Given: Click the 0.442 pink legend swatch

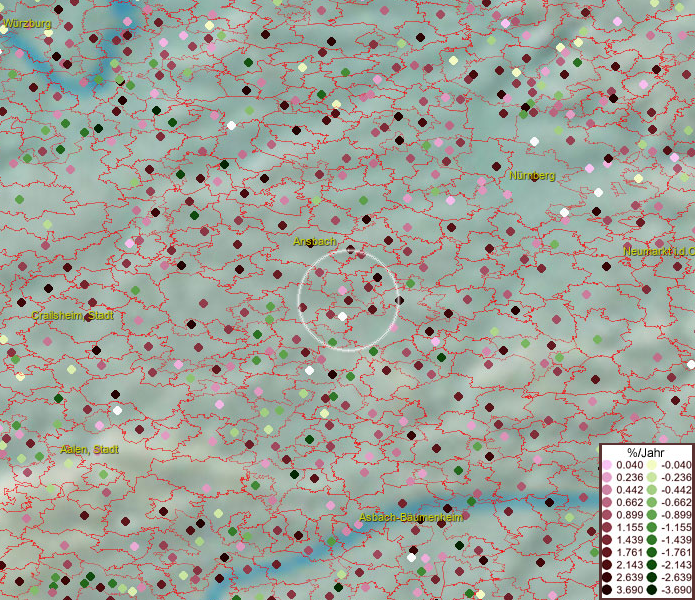Looking at the screenshot, I should click(607, 490).
